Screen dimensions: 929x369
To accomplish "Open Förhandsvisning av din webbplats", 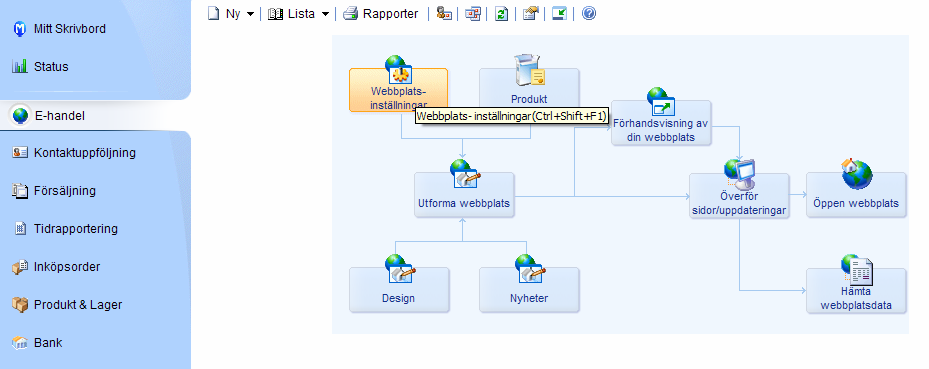I will click(x=661, y=123).
